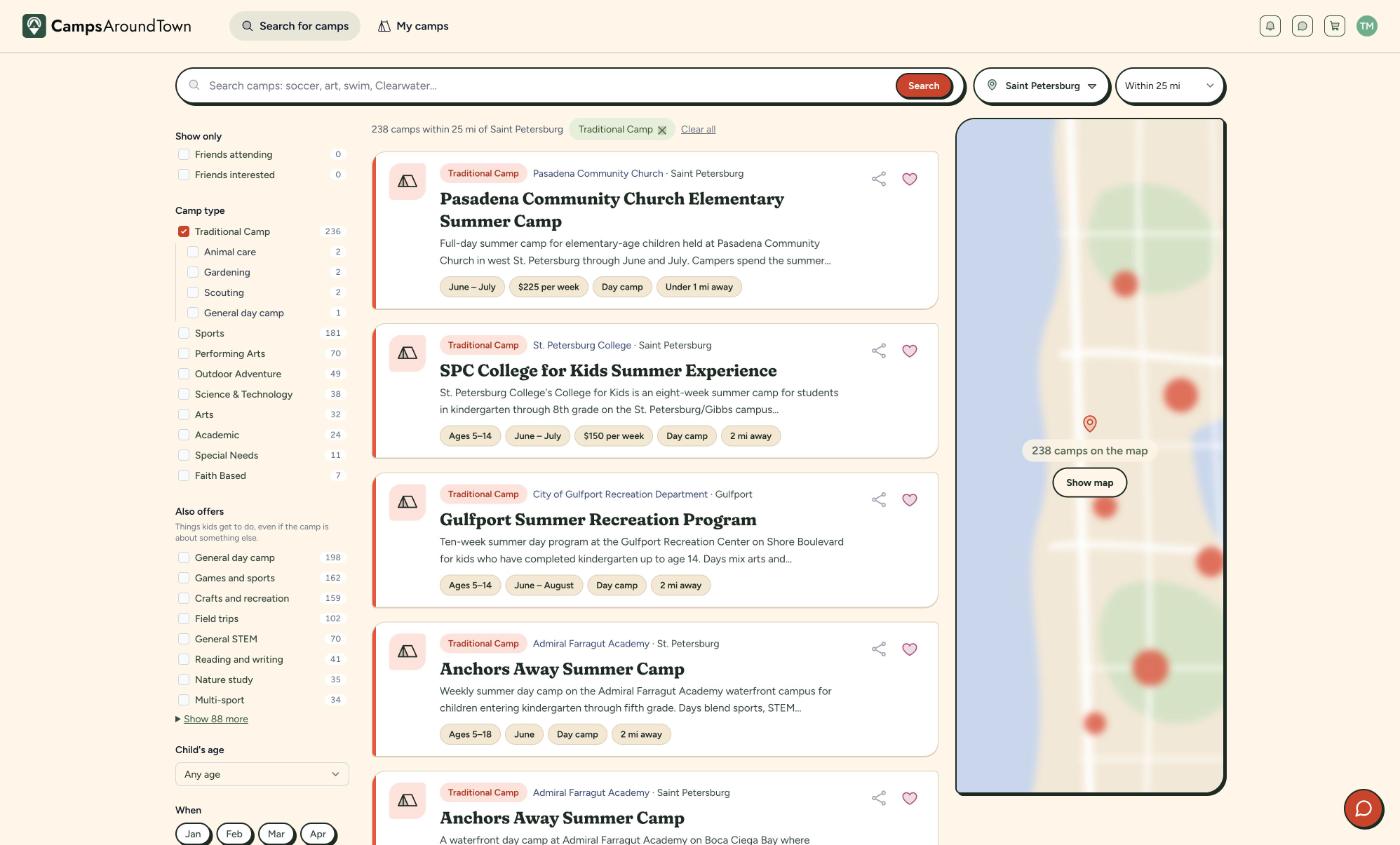This screenshot has height=845, width=1400.
Task: Favorite the Admiral Farragut St. Petersburg camp
Action: (x=909, y=649)
